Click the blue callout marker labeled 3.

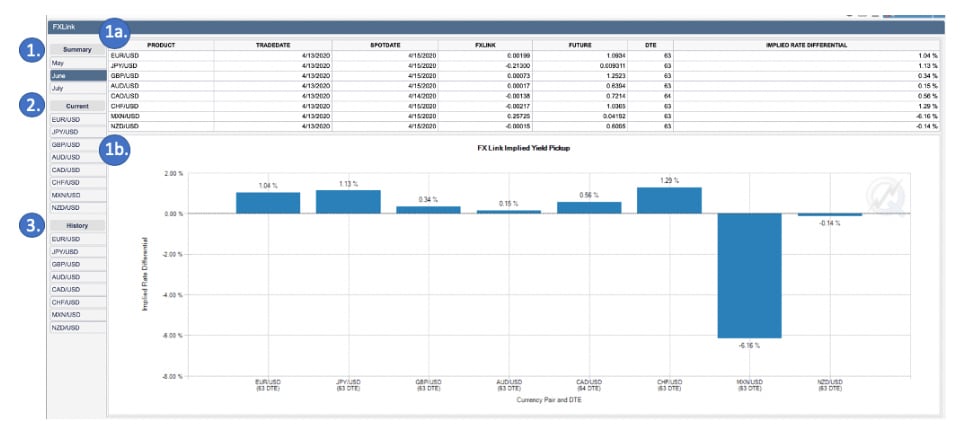point(33,226)
